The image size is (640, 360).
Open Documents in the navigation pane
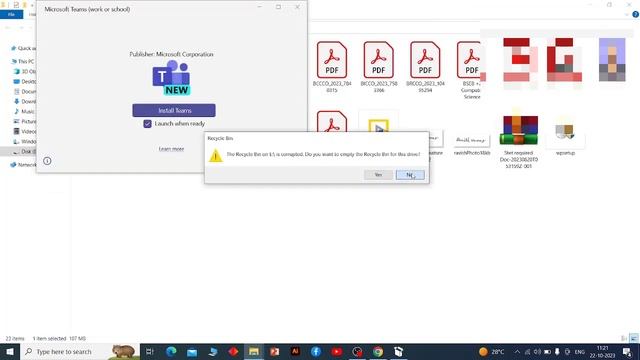coord(25,91)
